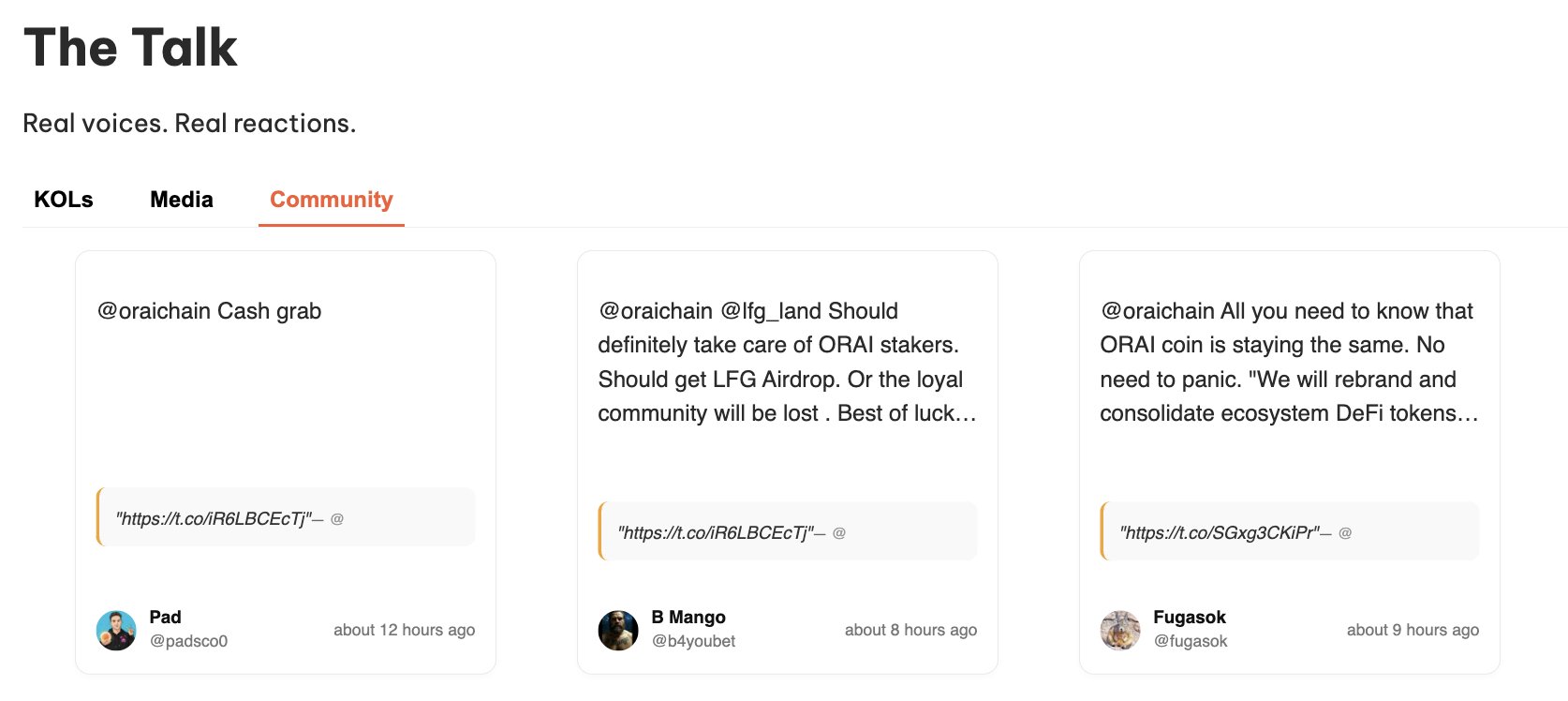Open the @padsco0 handle link
1568x701 pixels.
189,641
